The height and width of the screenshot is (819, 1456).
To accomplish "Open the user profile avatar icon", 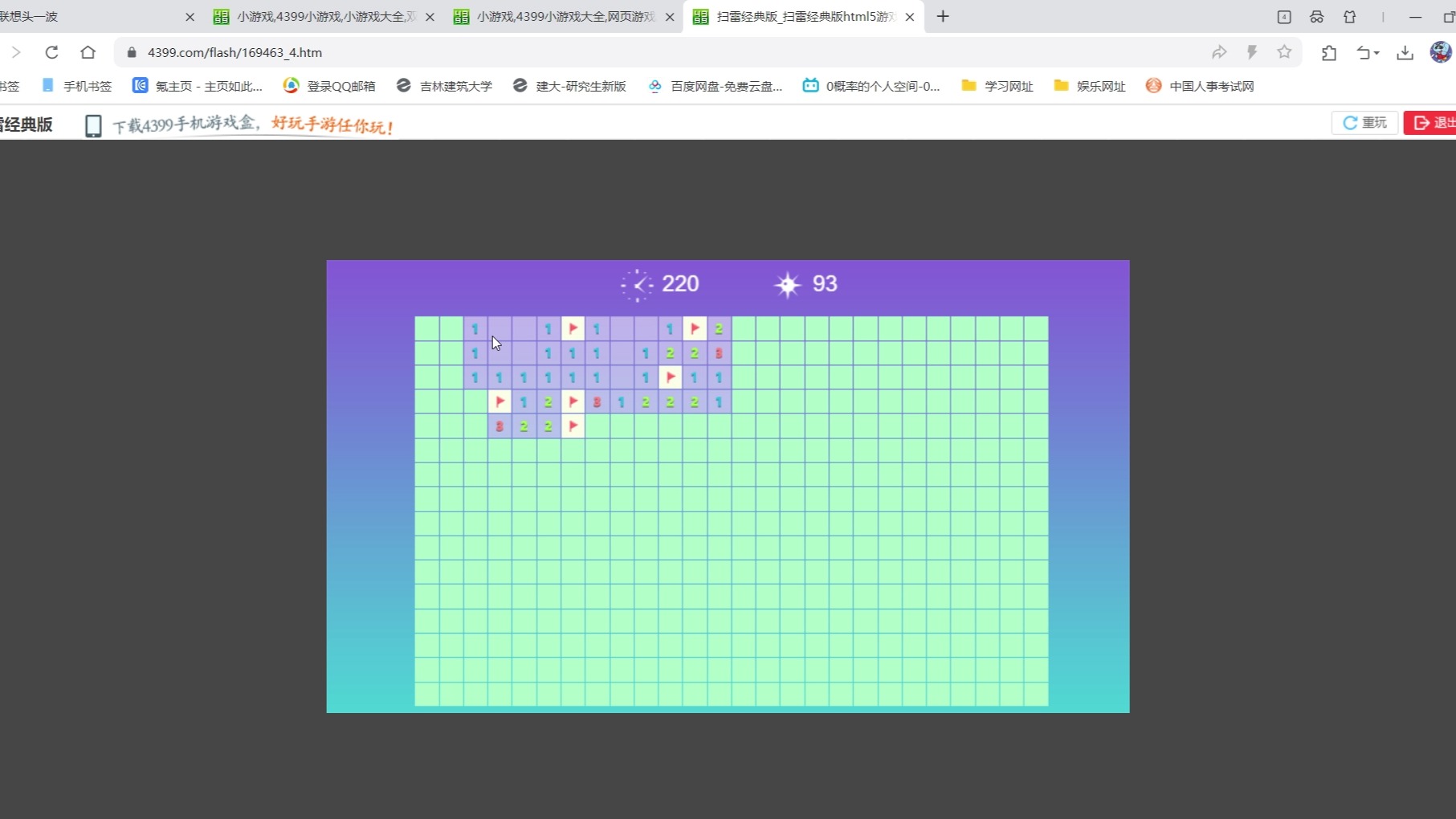I will [1441, 52].
